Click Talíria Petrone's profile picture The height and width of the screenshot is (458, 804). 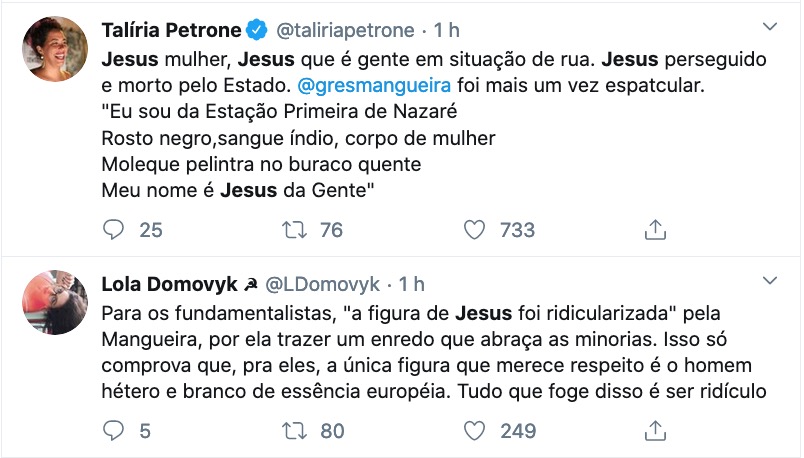point(54,48)
